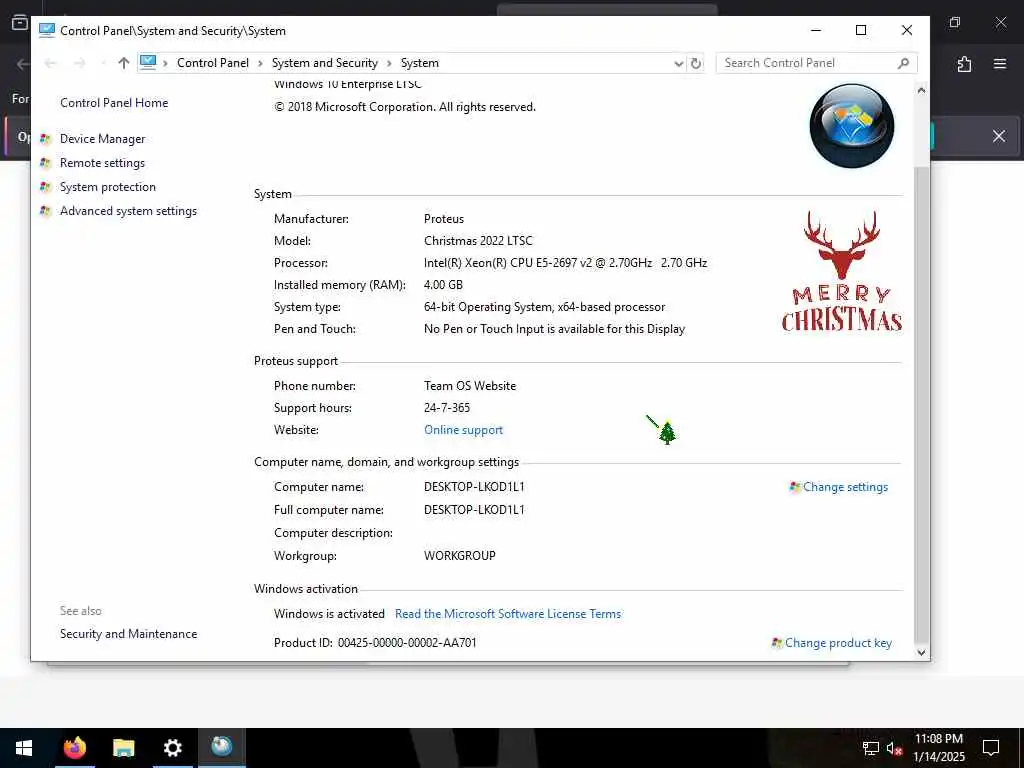This screenshot has width=1024, height=768.
Task: Select System and Security breadcrumb
Action: coord(325,63)
